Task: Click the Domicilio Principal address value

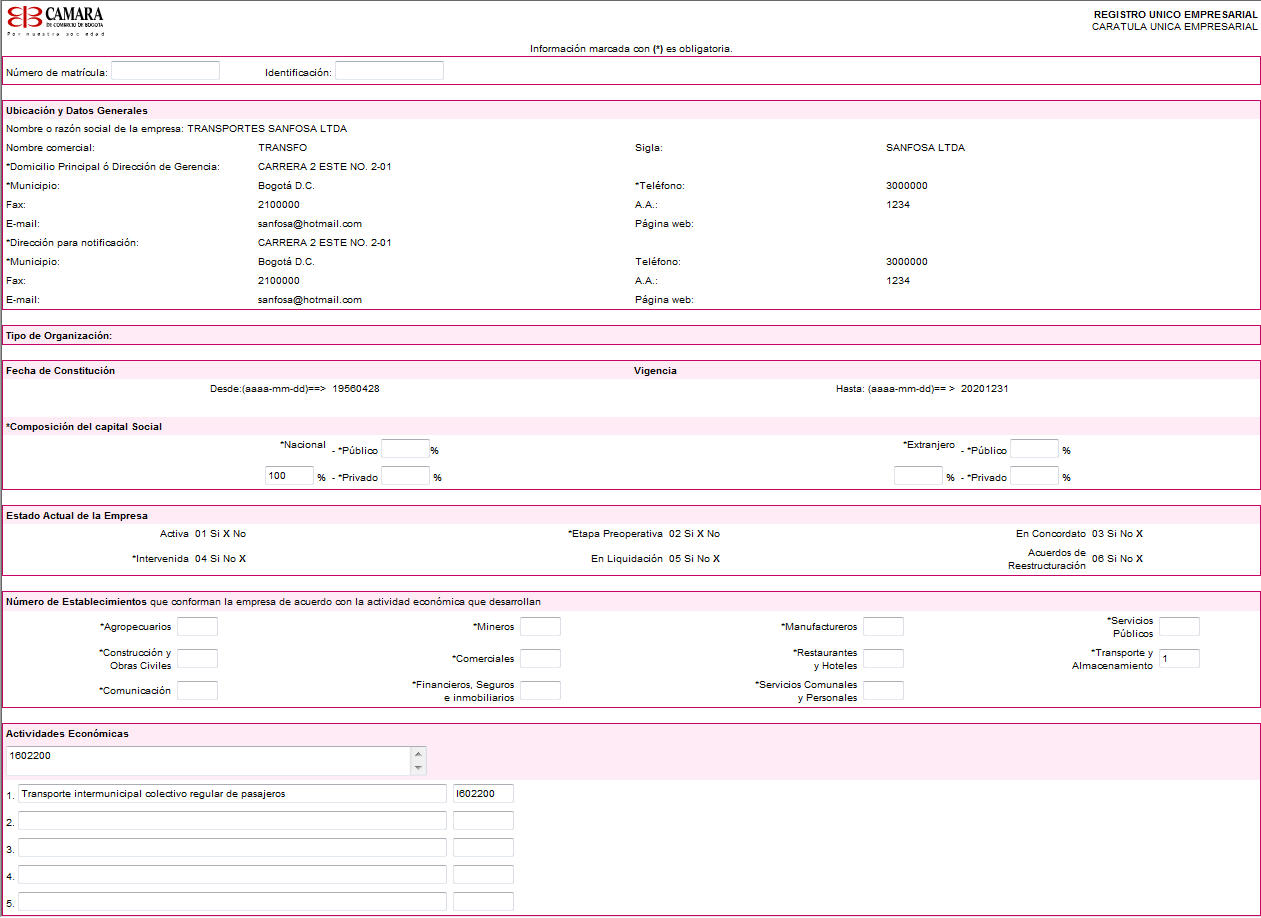Action: (x=325, y=167)
